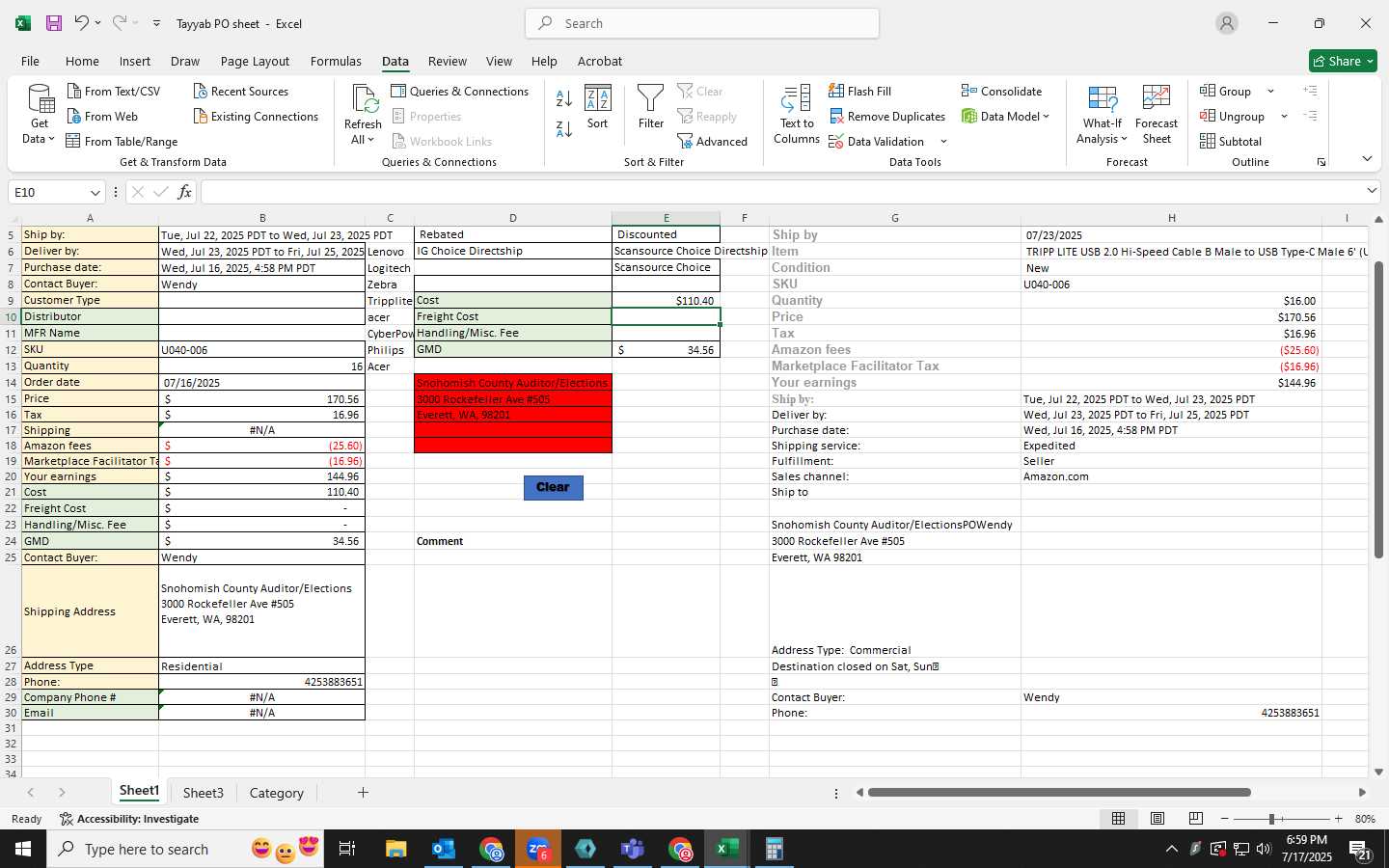Screen dimensions: 1389x868
Task: Click the blue Clear button in sheet
Action: click(x=553, y=487)
